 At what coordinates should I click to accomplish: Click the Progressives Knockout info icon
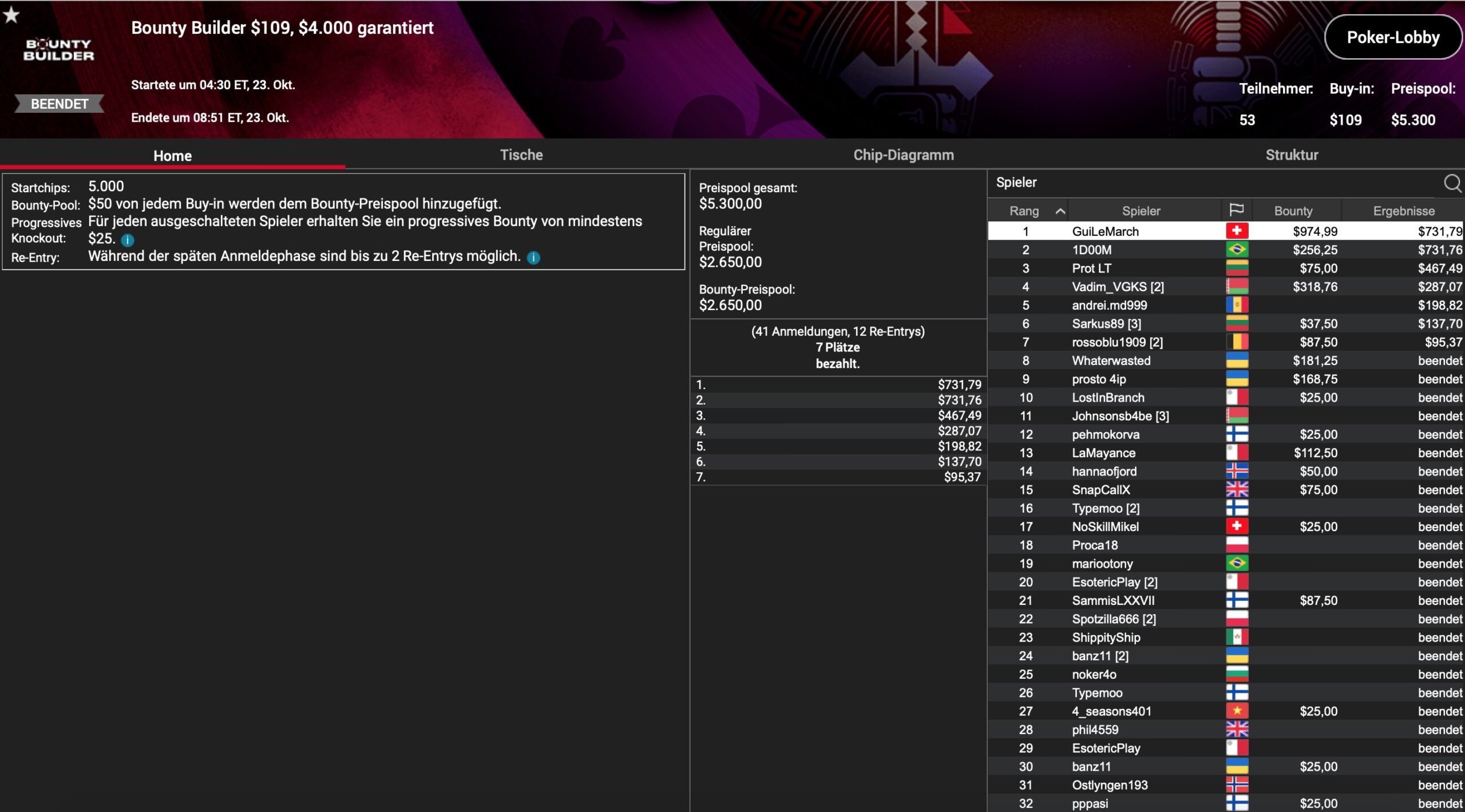tap(128, 240)
